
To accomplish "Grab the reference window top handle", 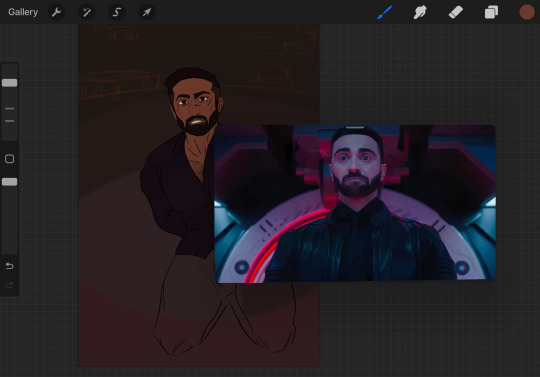I will click(355, 127).
